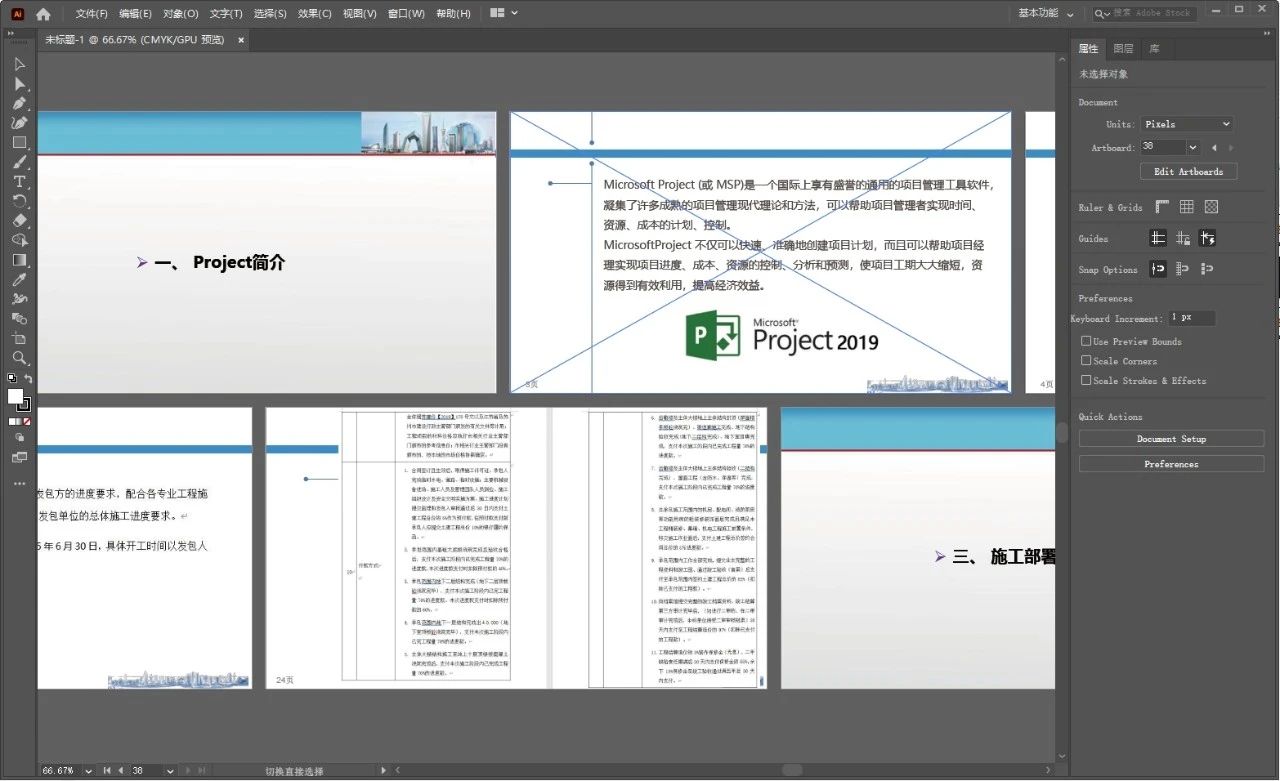Show grid icon in Ruler & Grids

[x=1186, y=207]
